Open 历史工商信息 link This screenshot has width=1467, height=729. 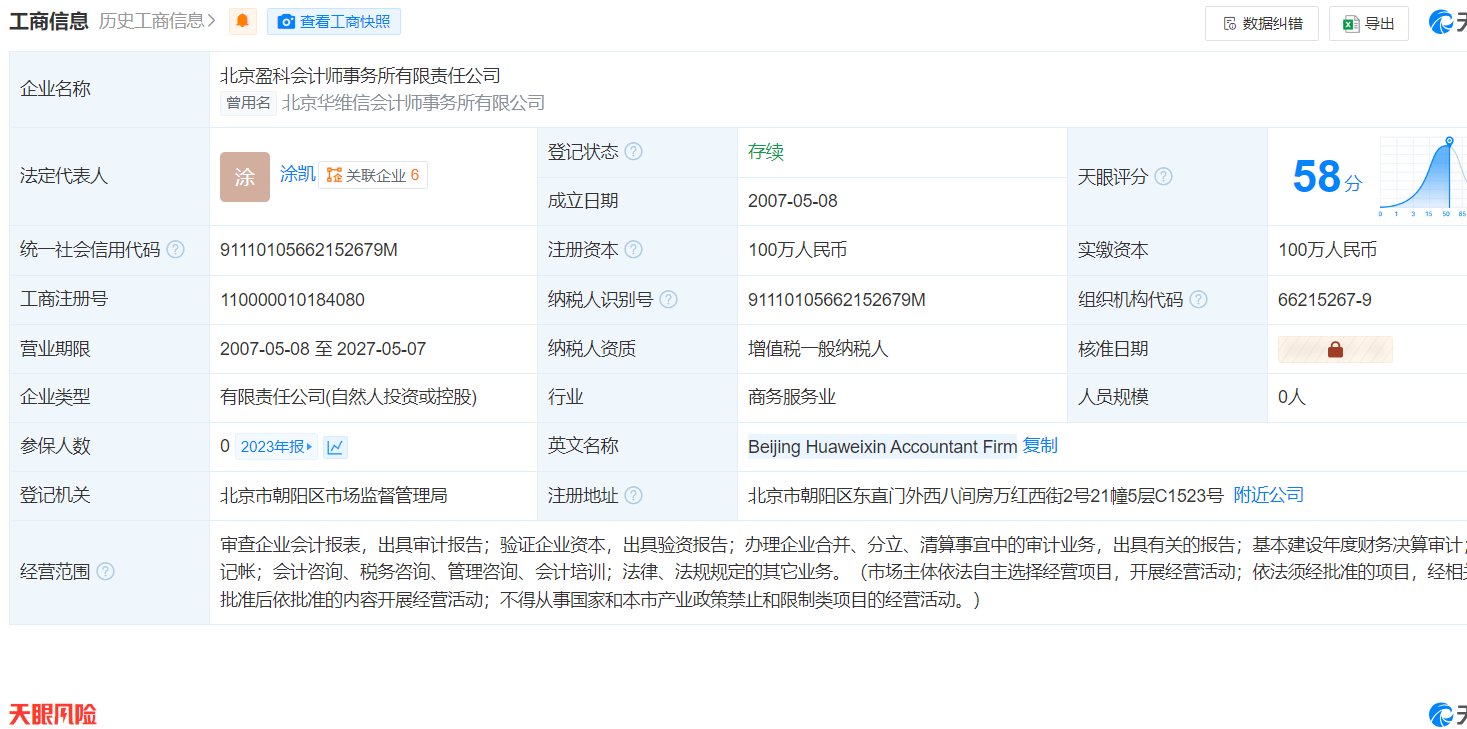pyautogui.click(x=158, y=21)
